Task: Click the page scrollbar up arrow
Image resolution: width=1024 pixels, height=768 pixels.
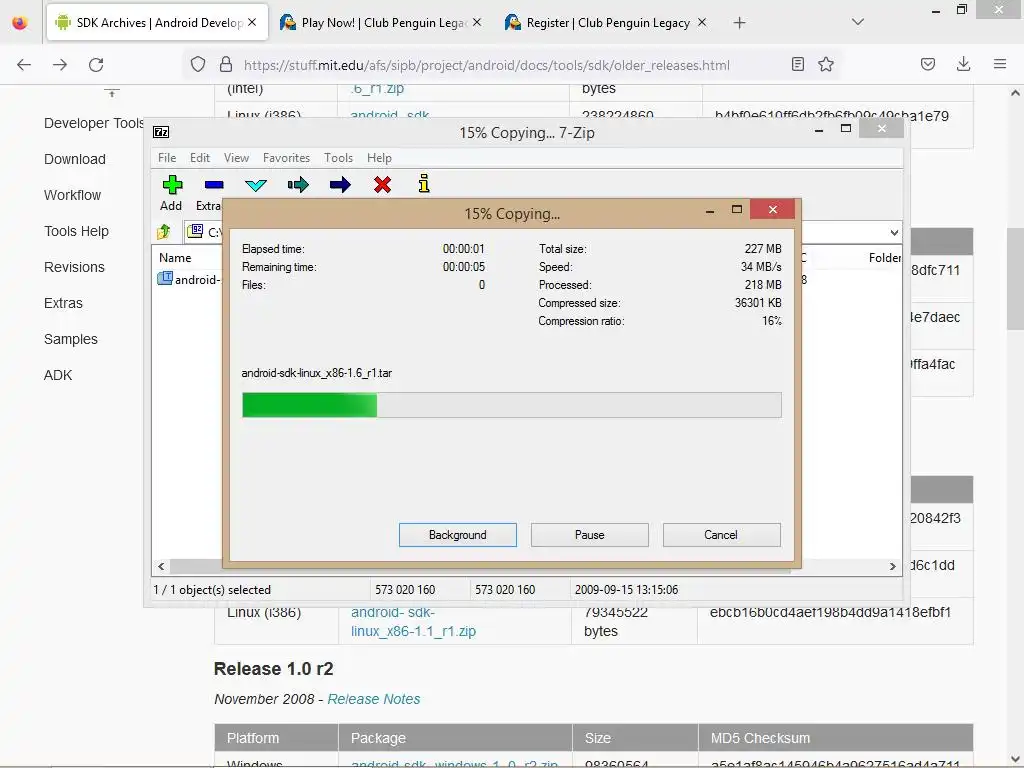Action: (1015, 93)
